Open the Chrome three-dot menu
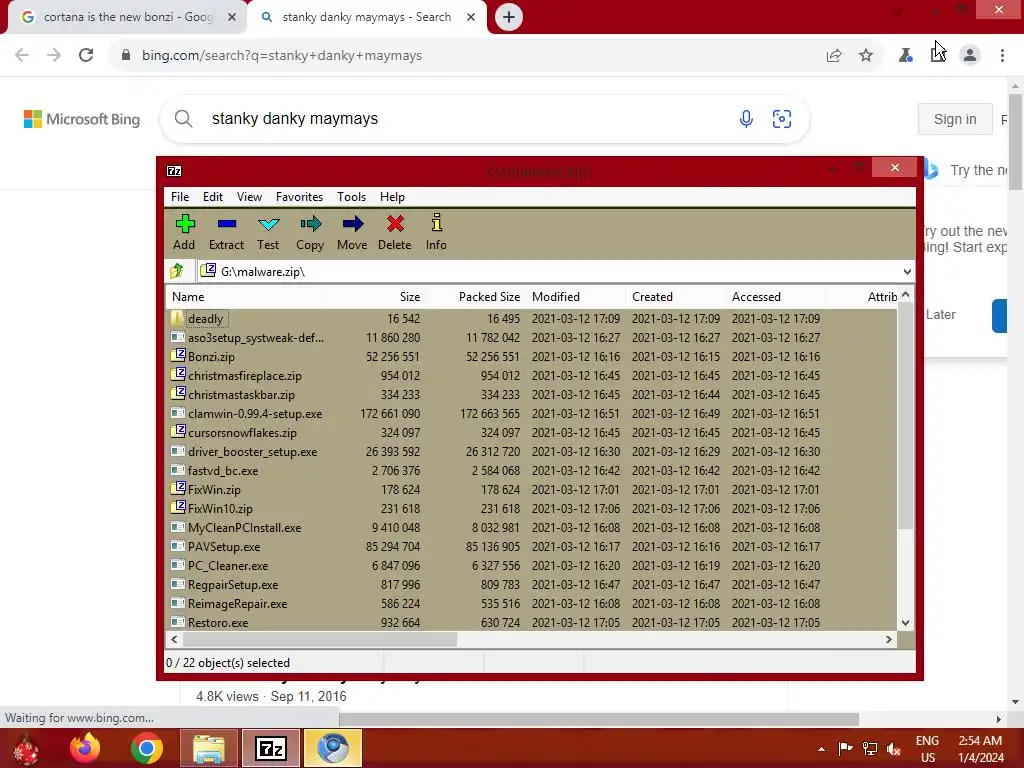 coord(1002,56)
